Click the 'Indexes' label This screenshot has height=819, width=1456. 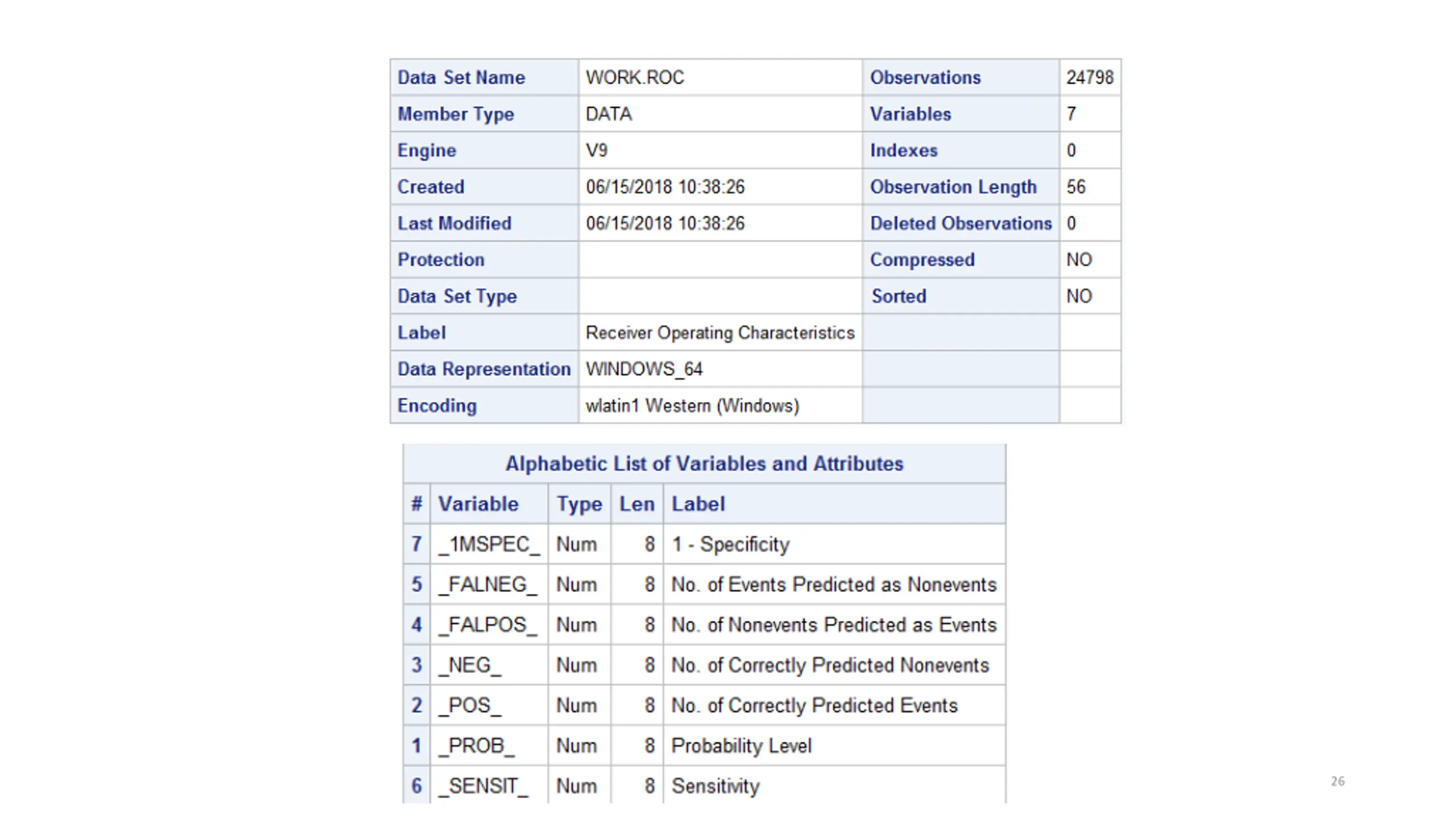click(904, 150)
